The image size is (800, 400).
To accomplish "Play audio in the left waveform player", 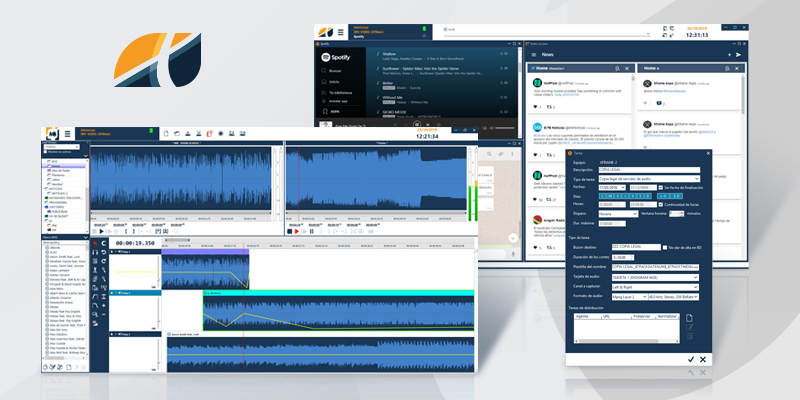I will point(102,231).
